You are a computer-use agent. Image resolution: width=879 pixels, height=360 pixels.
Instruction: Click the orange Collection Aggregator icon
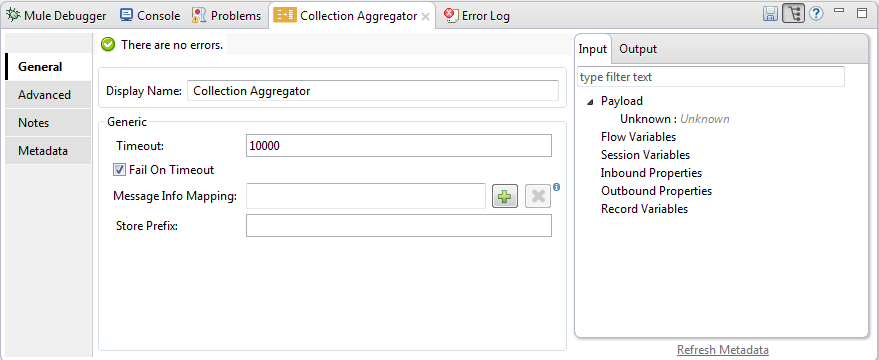click(x=284, y=15)
